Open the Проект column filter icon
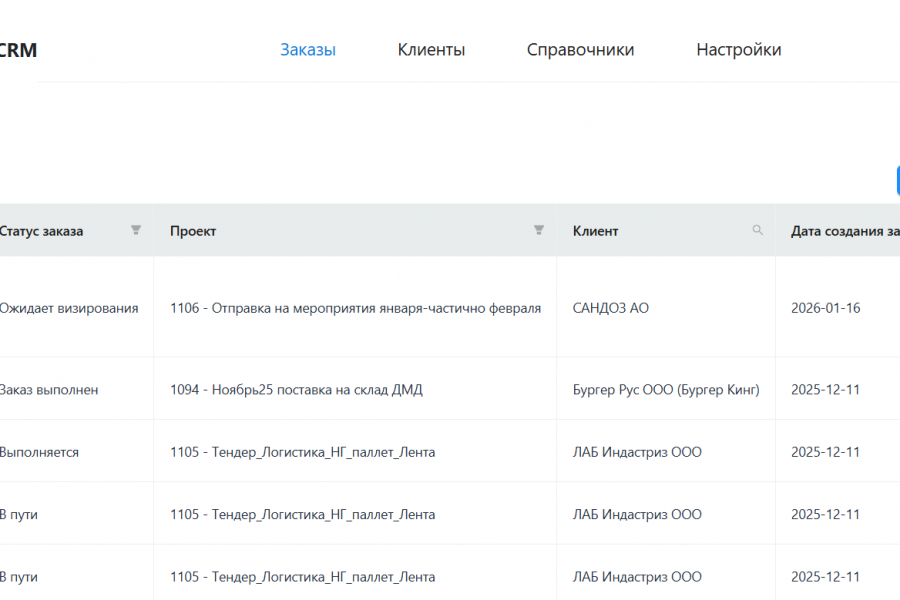 [539, 231]
